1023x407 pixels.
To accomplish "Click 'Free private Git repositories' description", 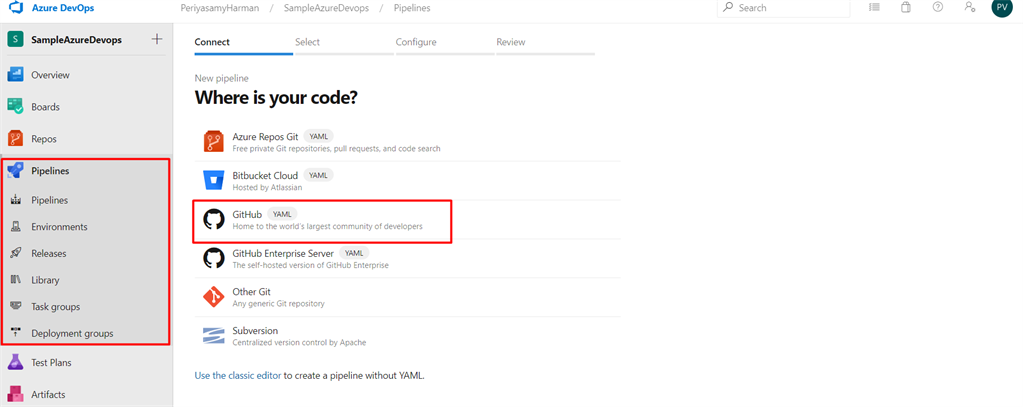I will [337, 148].
